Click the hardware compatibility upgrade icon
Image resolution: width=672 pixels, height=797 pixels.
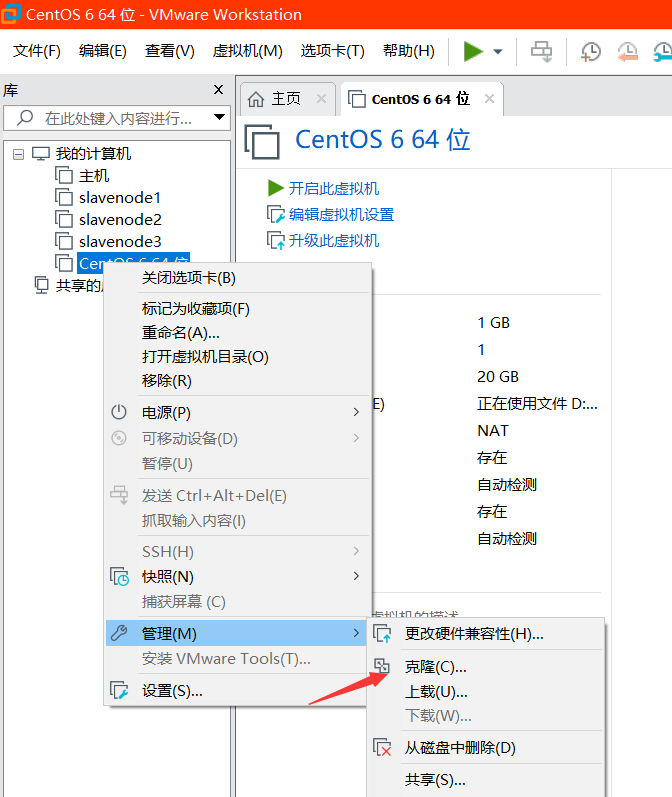[x=382, y=634]
